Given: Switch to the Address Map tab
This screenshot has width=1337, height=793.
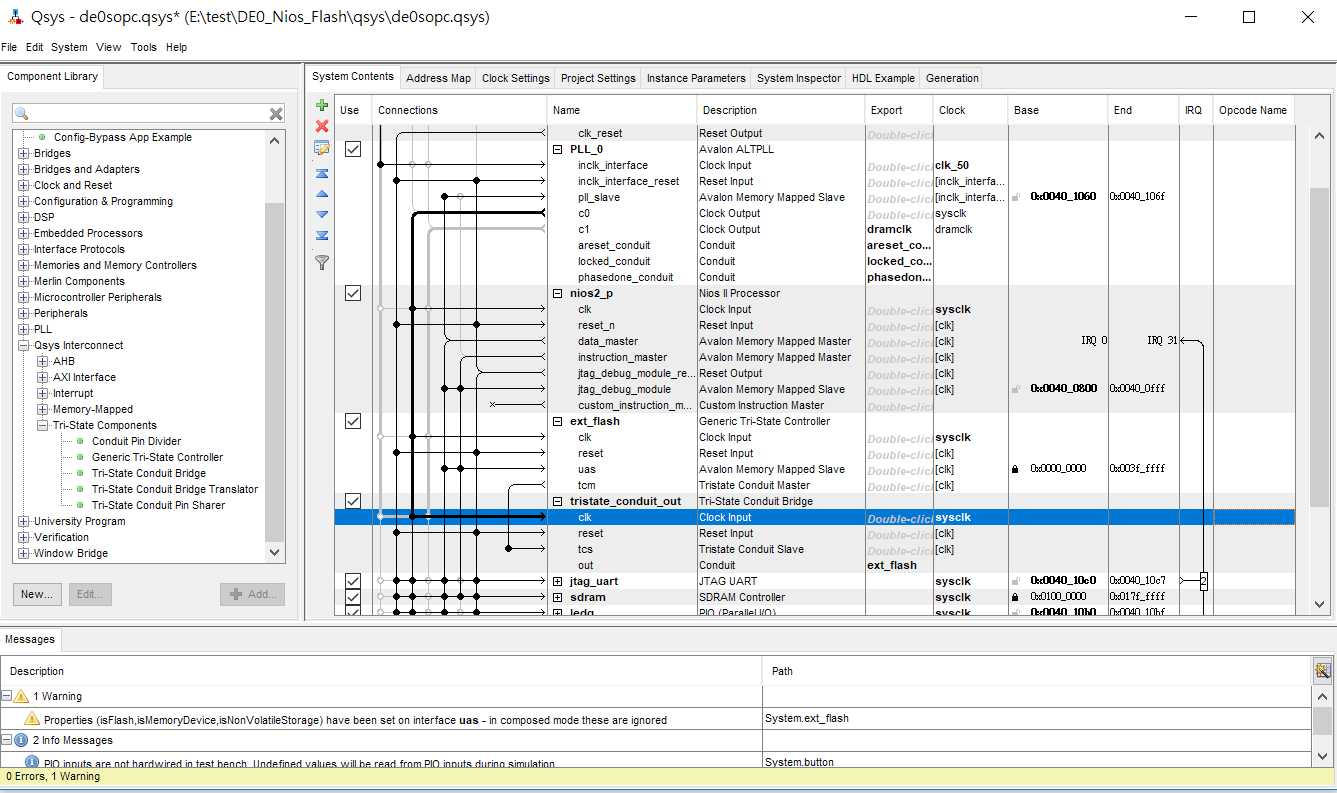Looking at the screenshot, I should (x=438, y=78).
